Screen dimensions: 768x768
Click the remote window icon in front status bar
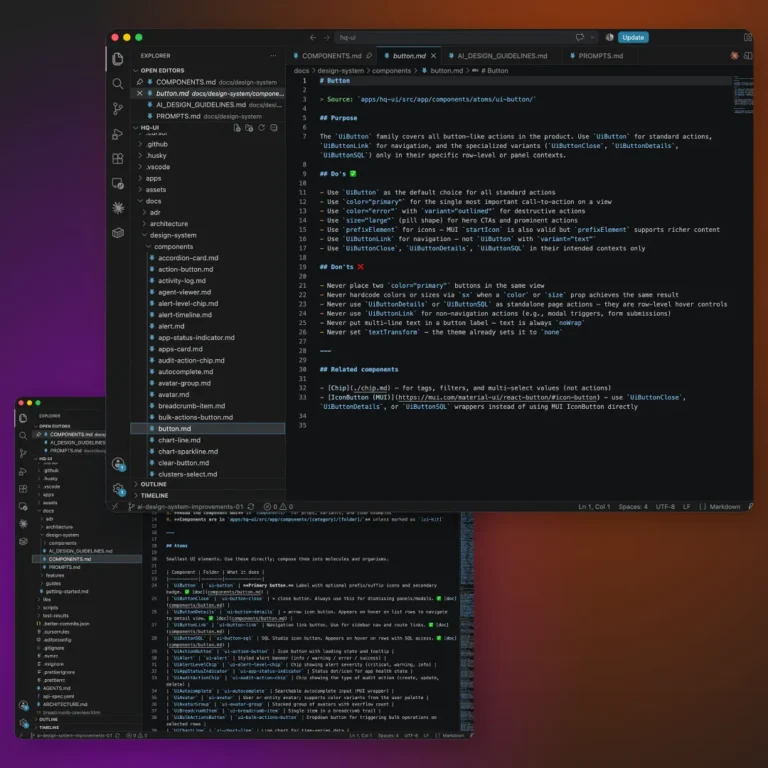pos(115,506)
